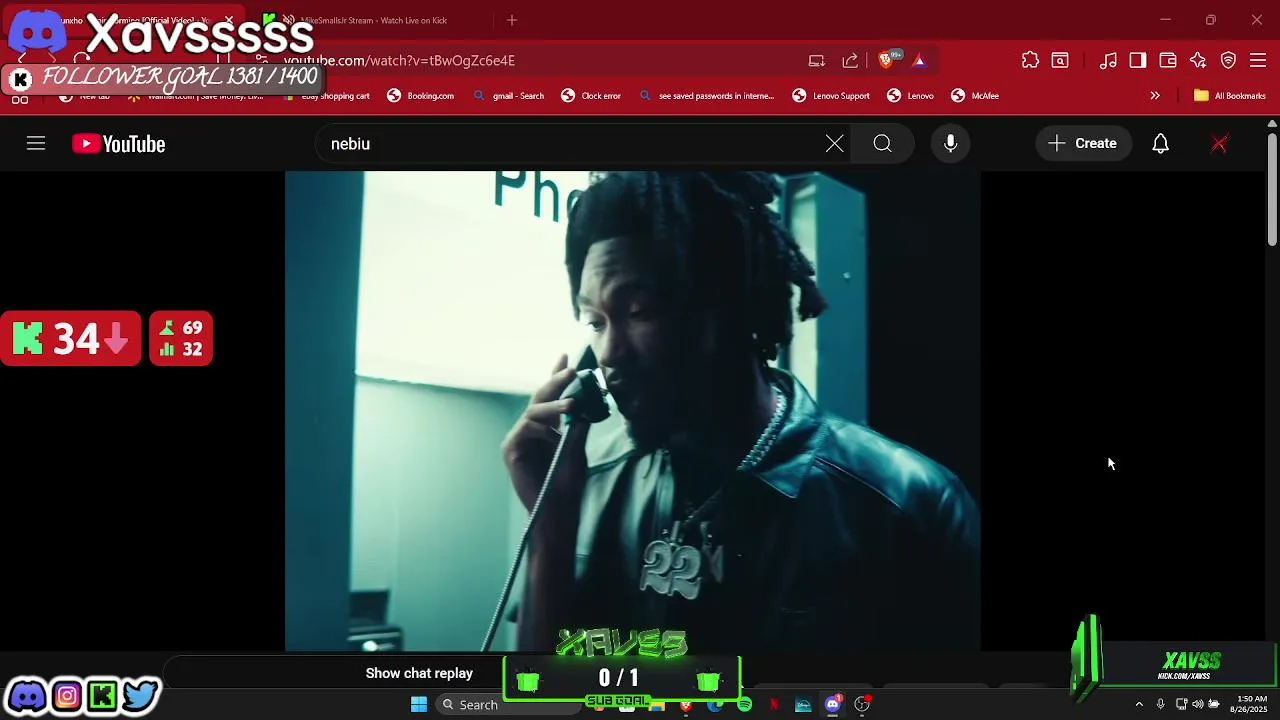Image resolution: width=1280 pixels, height=720 pixels.
Task: Open the music note media control
Action: click(x=1108, y=61)
